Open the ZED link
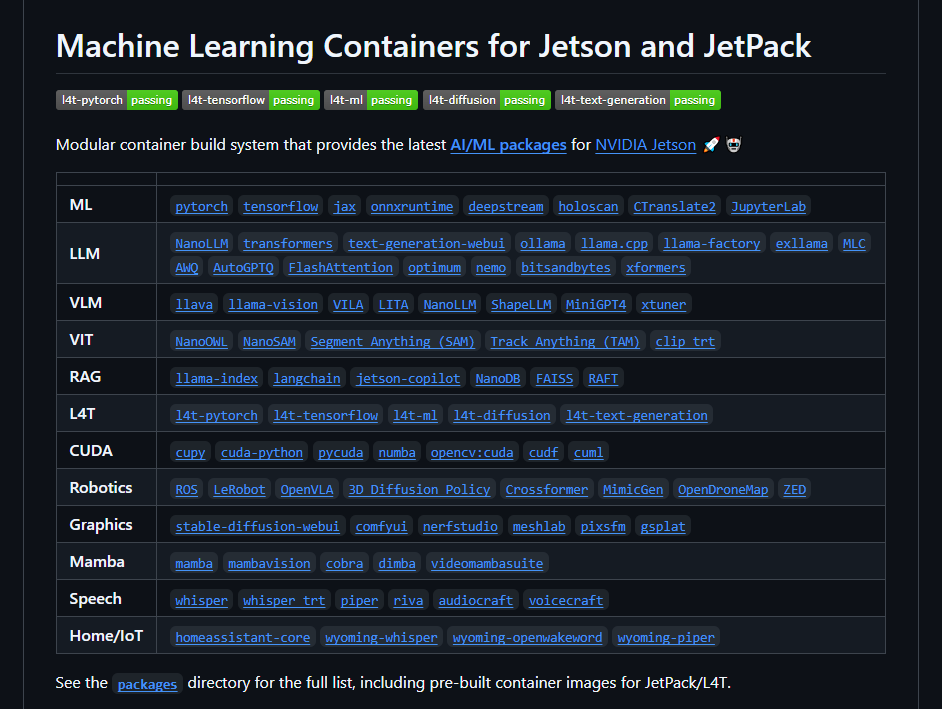The image size is (942, 709). pos(795,490)
